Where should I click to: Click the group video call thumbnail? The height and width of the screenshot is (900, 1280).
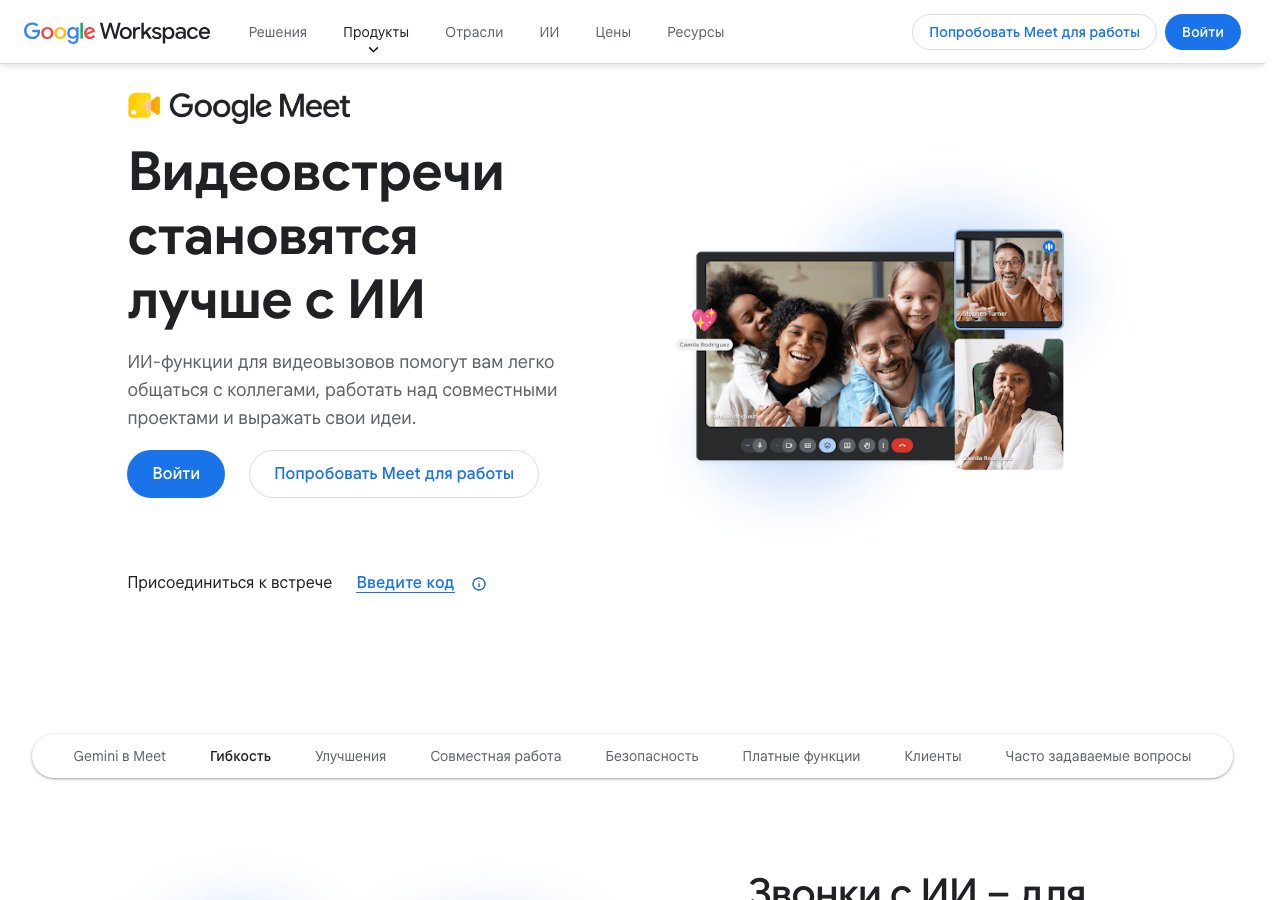coord(830,345)
